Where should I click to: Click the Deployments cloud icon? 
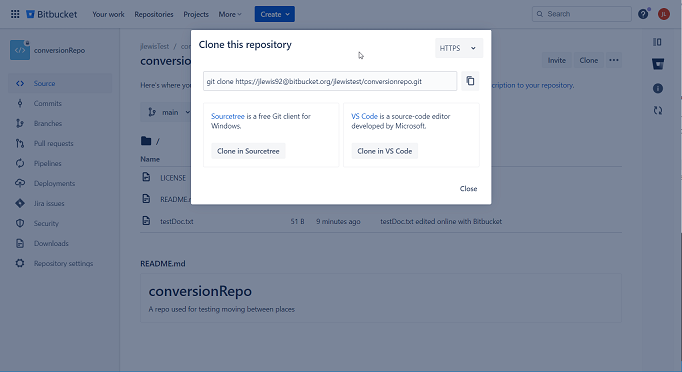[x=20, y=184]
